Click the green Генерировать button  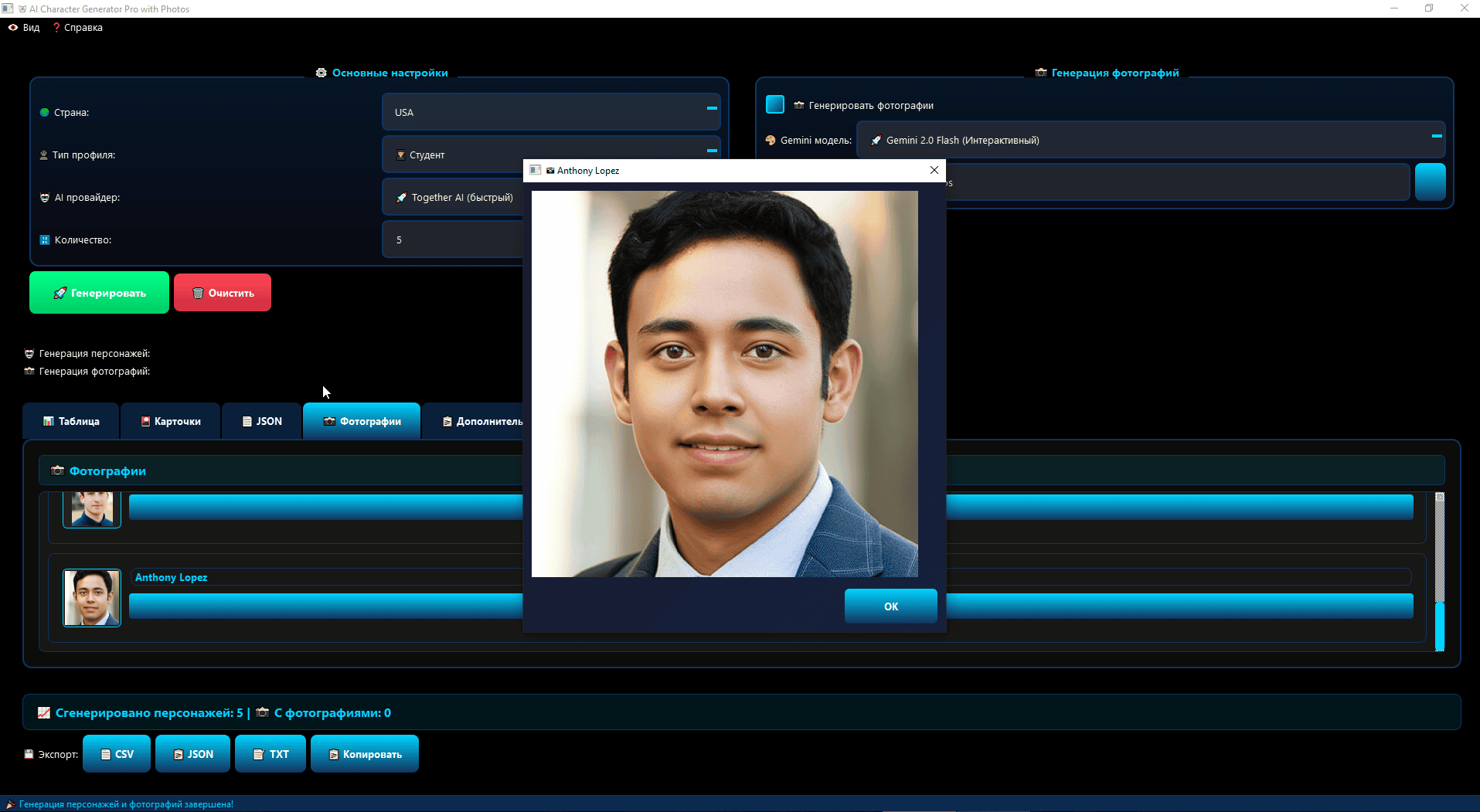point(99,293)
